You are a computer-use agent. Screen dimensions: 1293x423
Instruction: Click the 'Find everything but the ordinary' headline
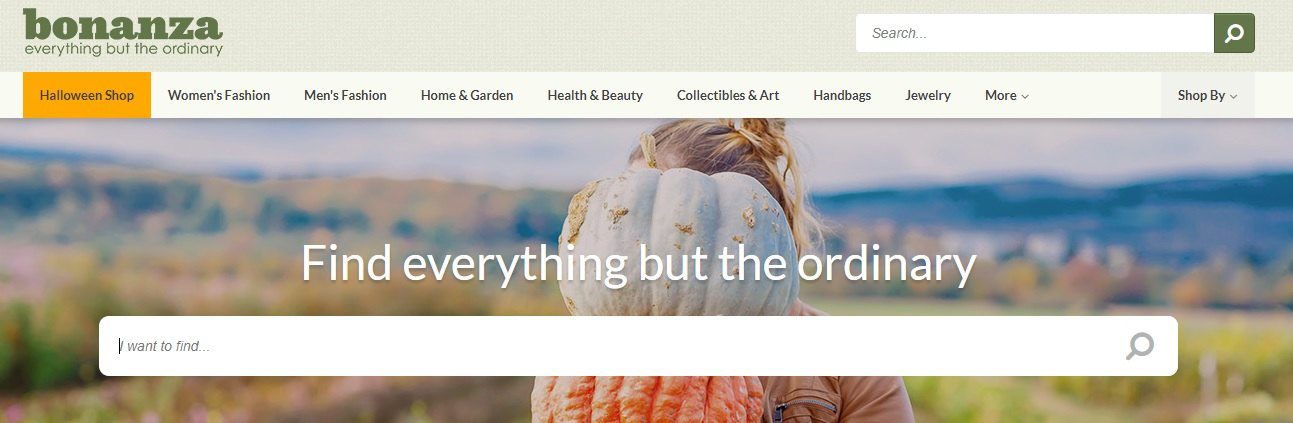638,263
